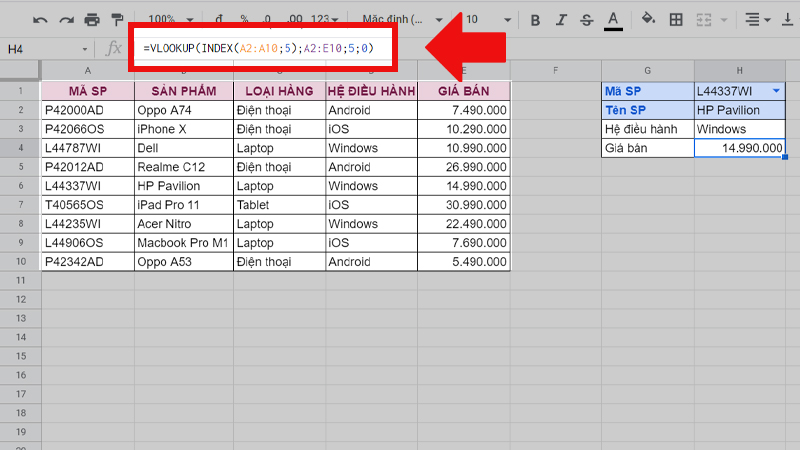Click the Hệ điều hành label cell
This screenshot has height=450, width=800.
647,129
